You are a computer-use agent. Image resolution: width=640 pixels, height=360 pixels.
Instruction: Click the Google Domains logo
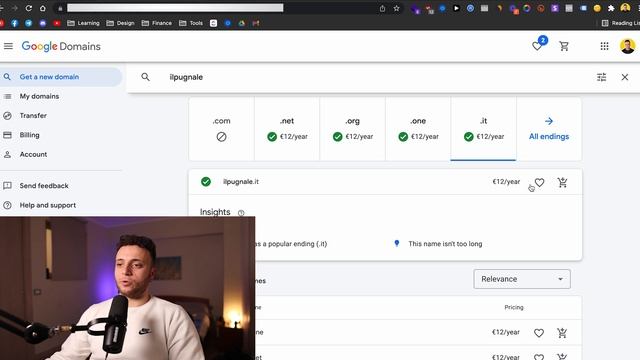tap(61, 46)
